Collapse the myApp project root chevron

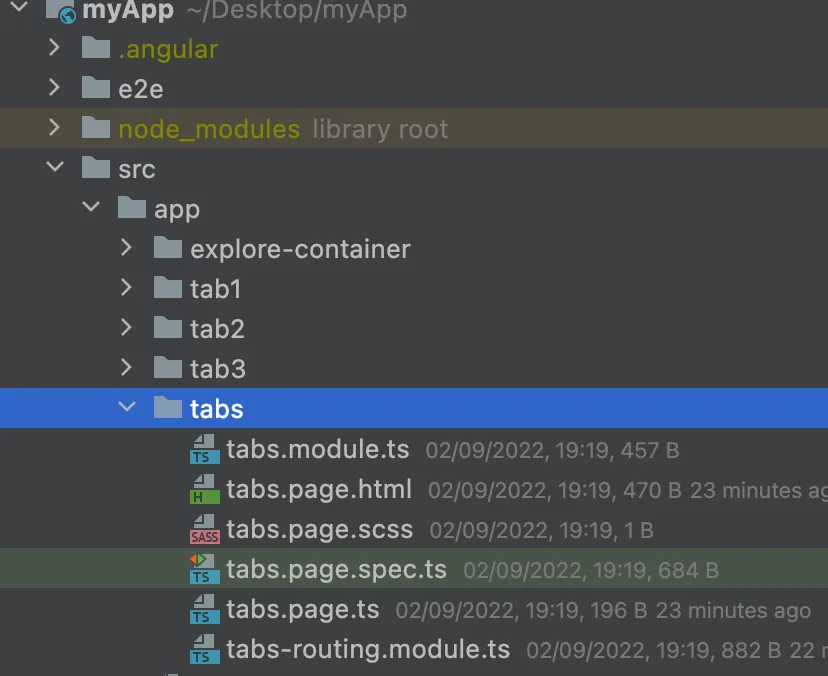coord(19,7)
